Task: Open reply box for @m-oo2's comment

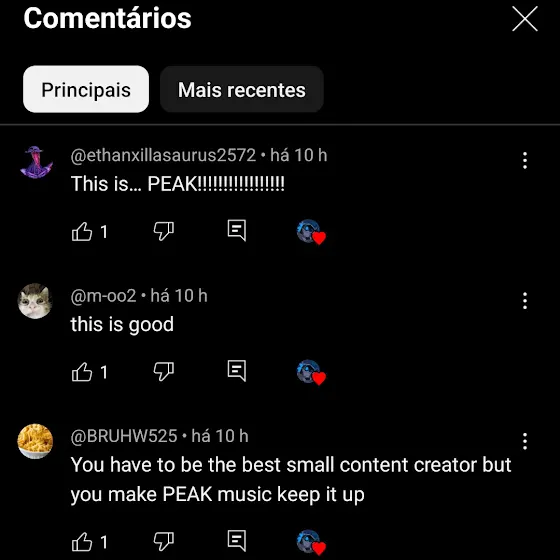Action: [237, 371]
